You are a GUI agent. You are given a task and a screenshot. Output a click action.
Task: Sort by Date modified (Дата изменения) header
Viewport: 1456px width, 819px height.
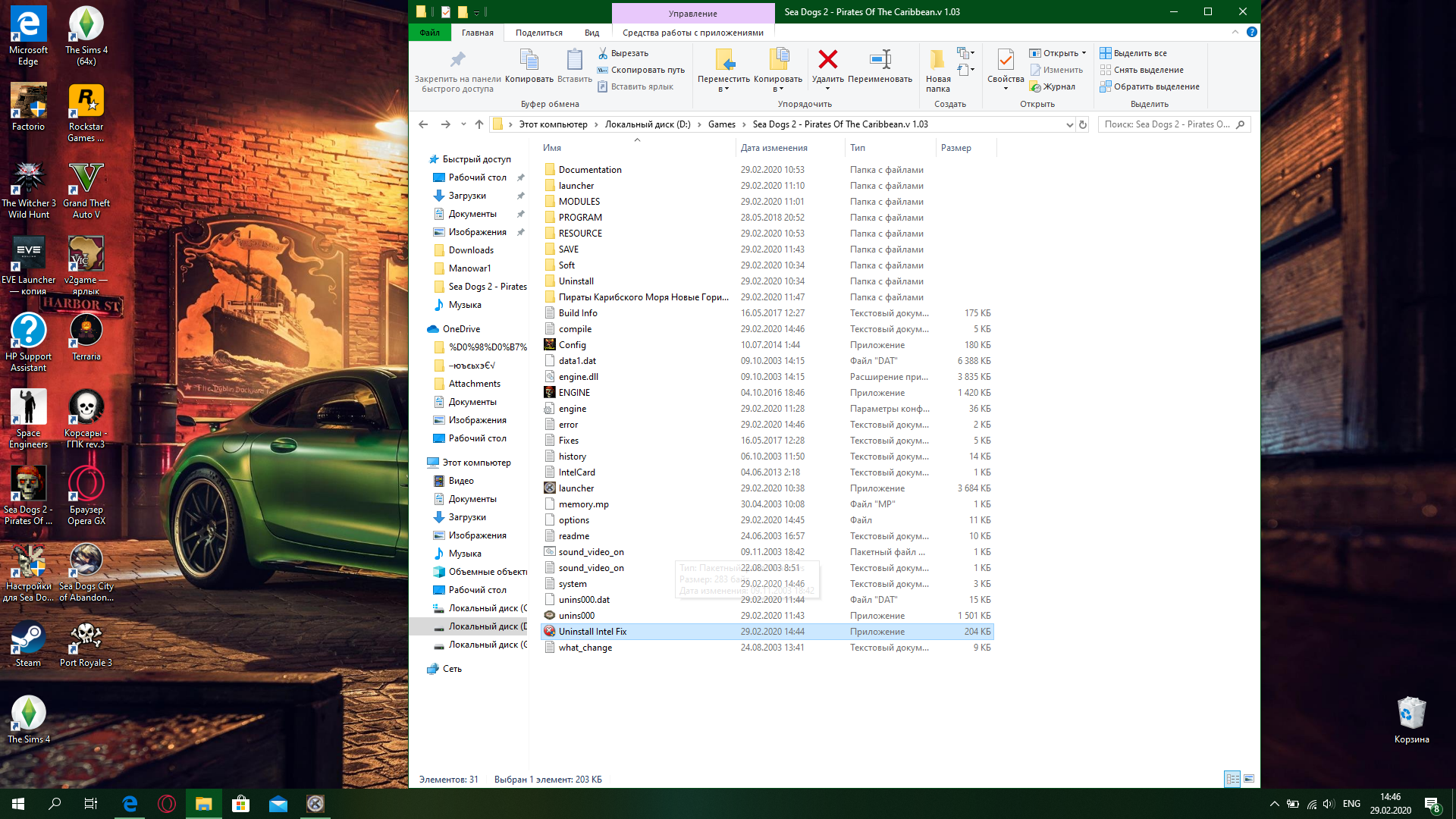789,148
